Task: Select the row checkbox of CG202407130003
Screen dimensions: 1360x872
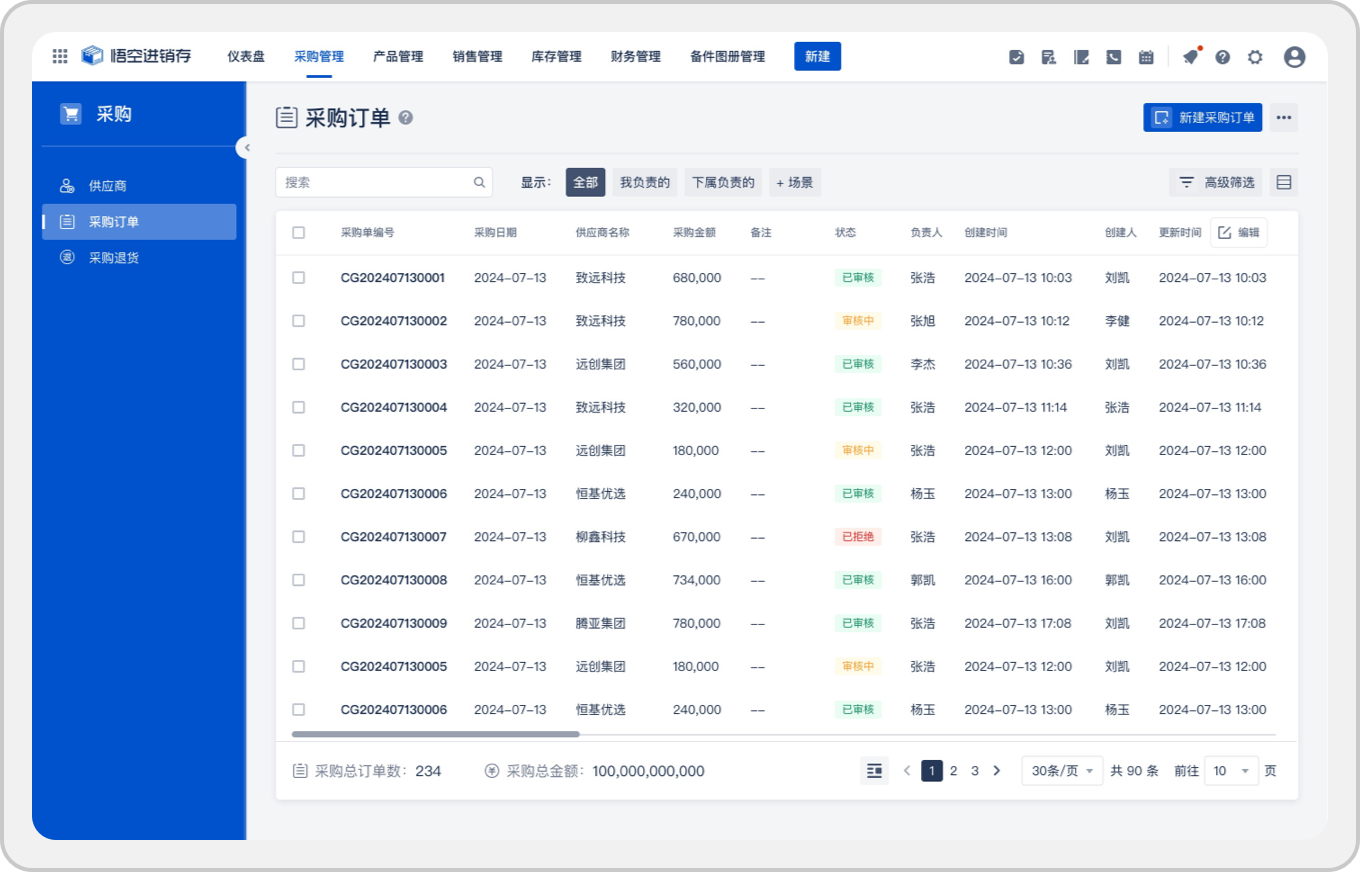Action: click(298, 364)
